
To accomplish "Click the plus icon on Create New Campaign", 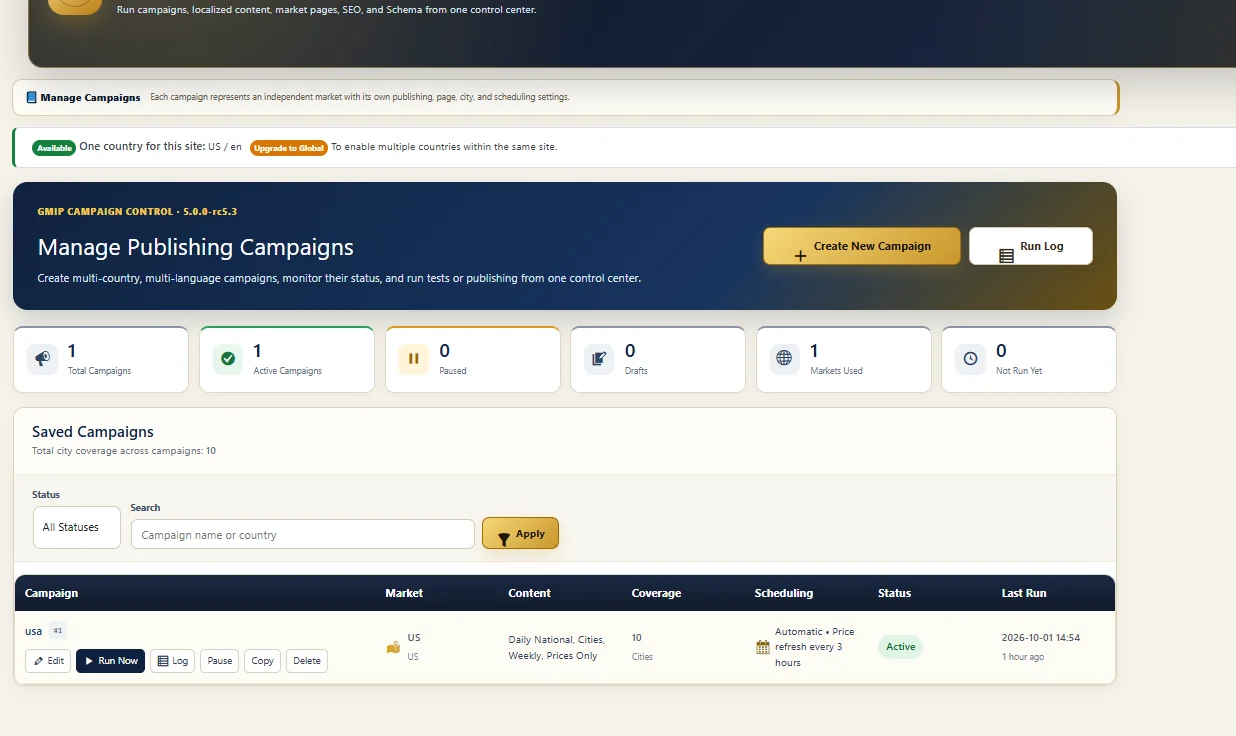I will click(800, 256).
